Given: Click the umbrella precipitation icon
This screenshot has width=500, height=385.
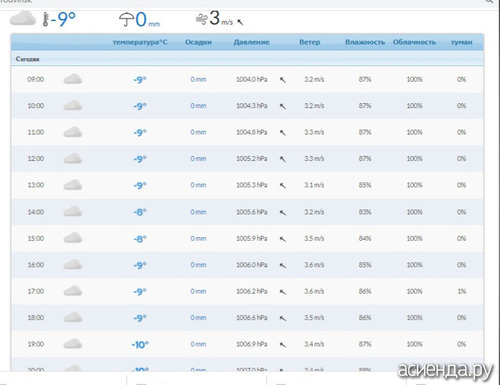Looking at the screenshot, I should click(x=126, y=19).
